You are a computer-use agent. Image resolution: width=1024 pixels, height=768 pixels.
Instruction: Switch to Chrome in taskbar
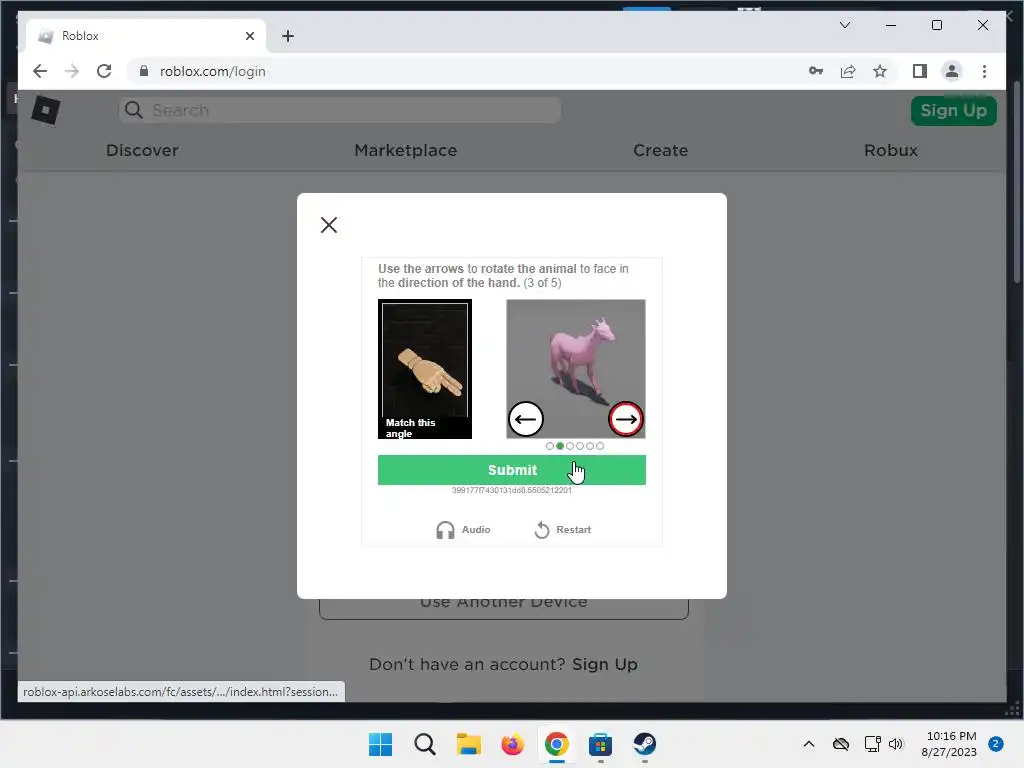point(556,744)
